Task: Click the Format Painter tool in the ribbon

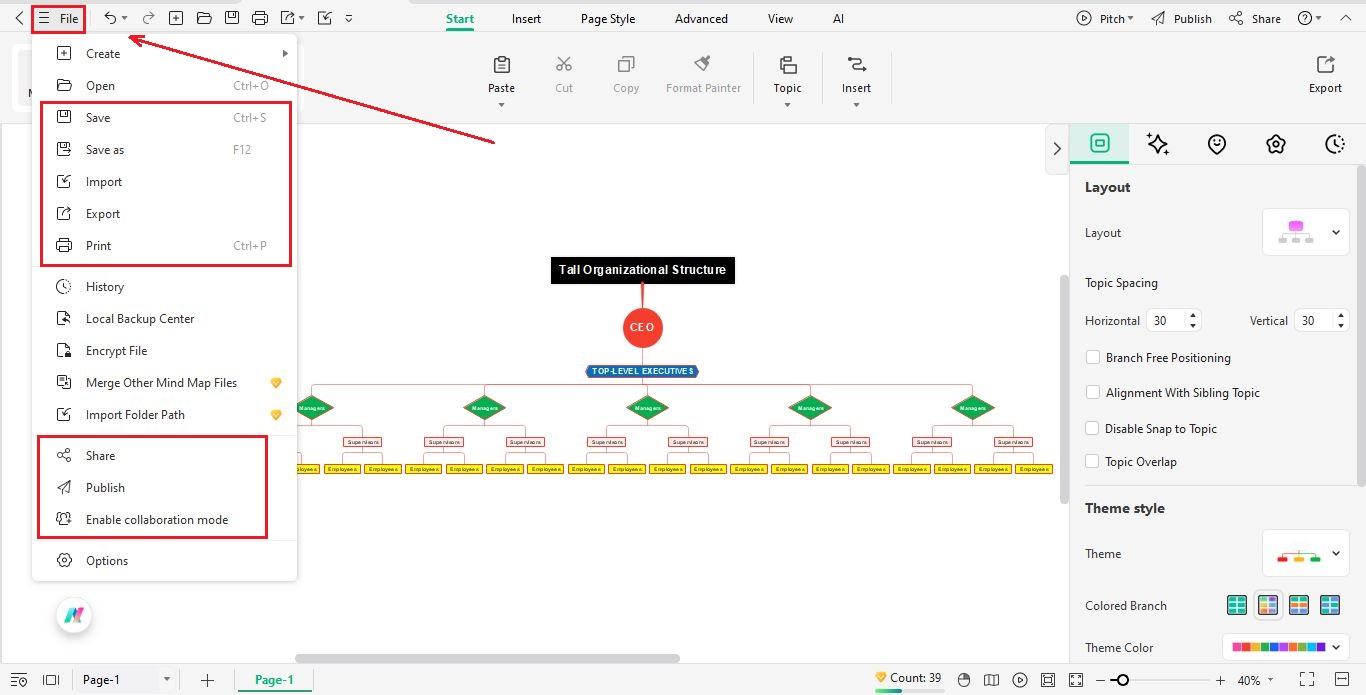Action: [x=703, y=70]
